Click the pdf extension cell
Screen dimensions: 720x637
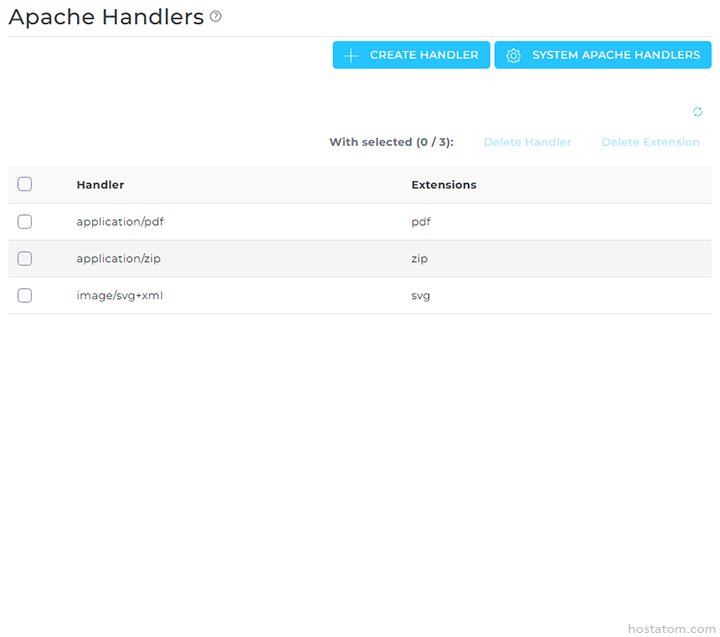click(421, 222)
